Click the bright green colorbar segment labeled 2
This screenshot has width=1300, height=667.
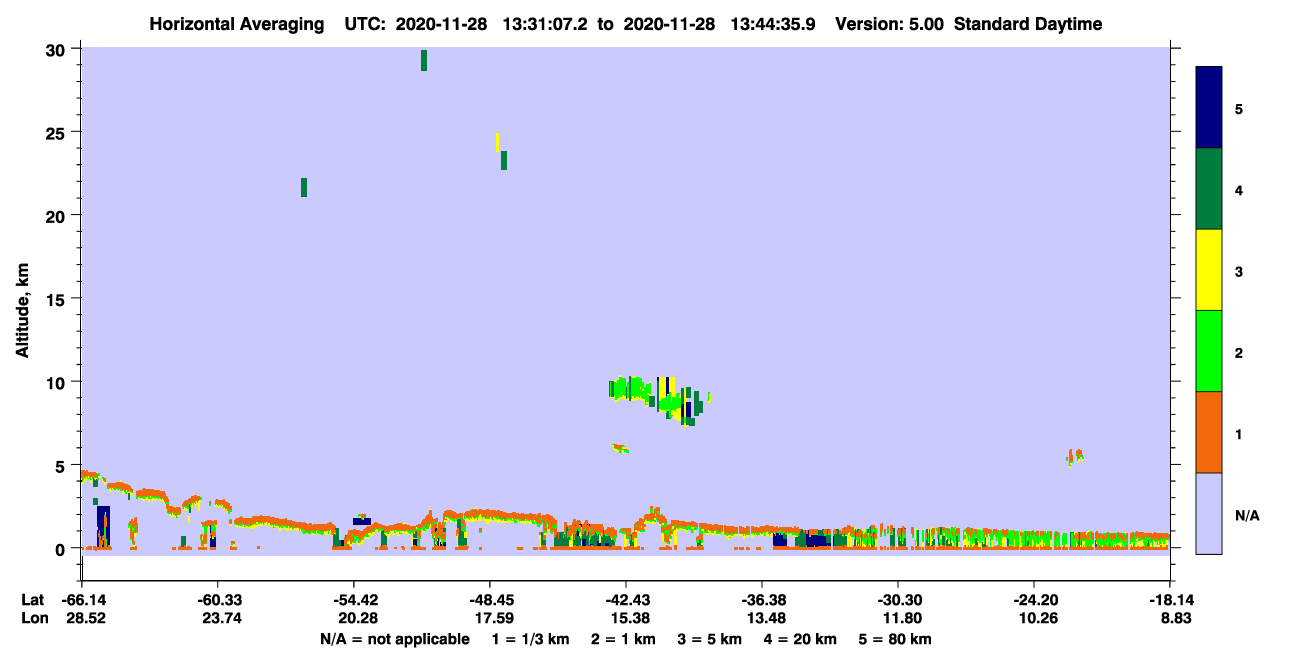pyautogui.click(x=1209, y=351)
